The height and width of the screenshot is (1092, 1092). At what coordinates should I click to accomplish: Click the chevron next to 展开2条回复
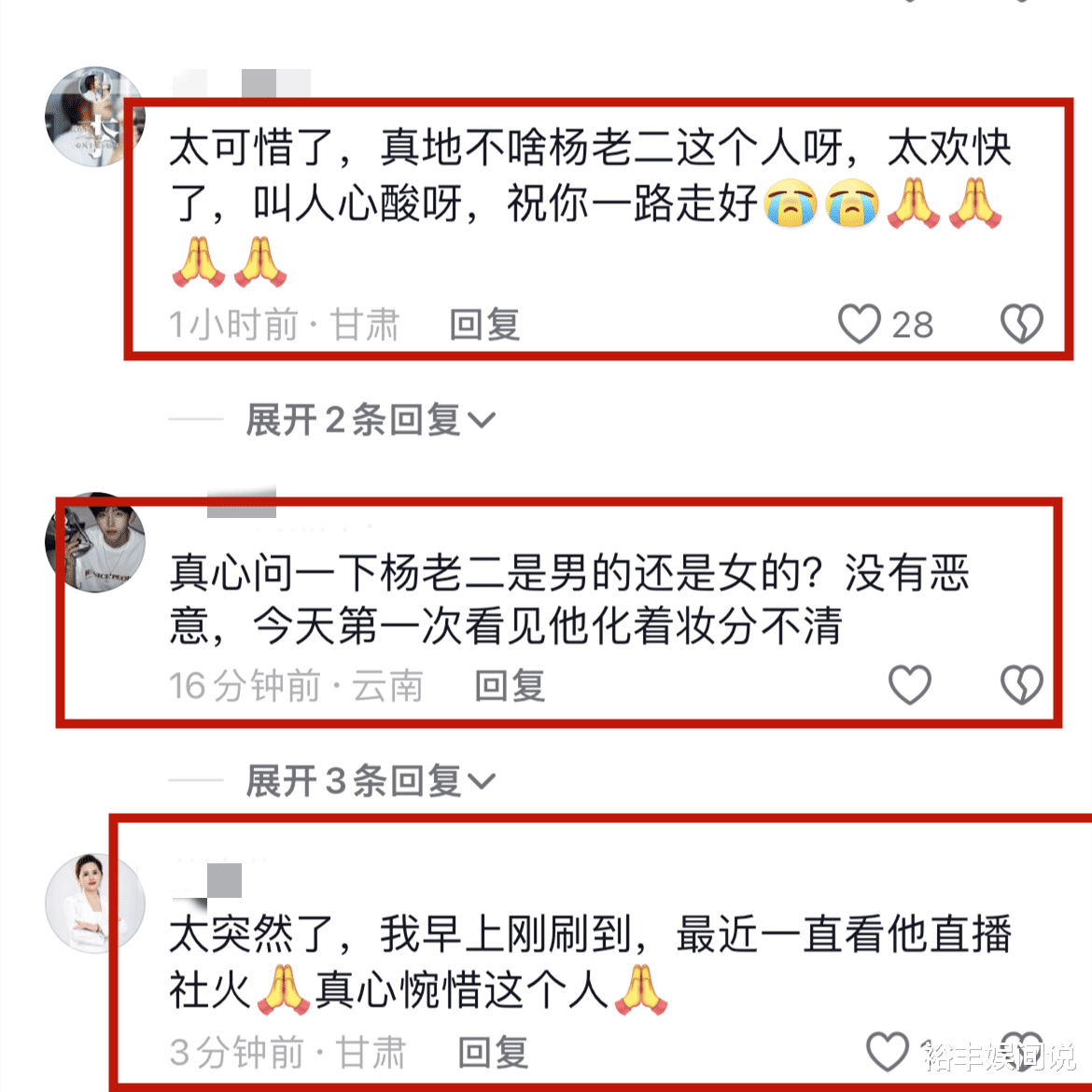click(x=482, y=420)
